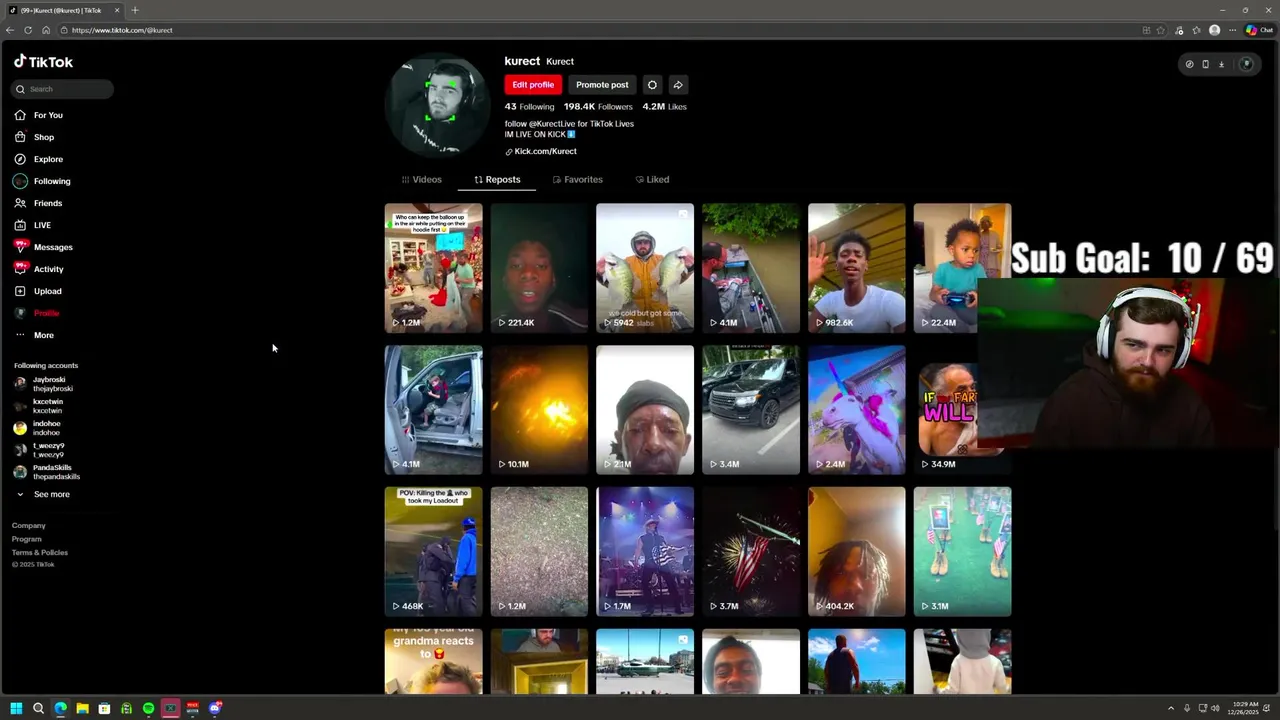This screenshot has height=720, width=1280.
Task: Open Spotify from the taskbar
Action: (148, 708)
